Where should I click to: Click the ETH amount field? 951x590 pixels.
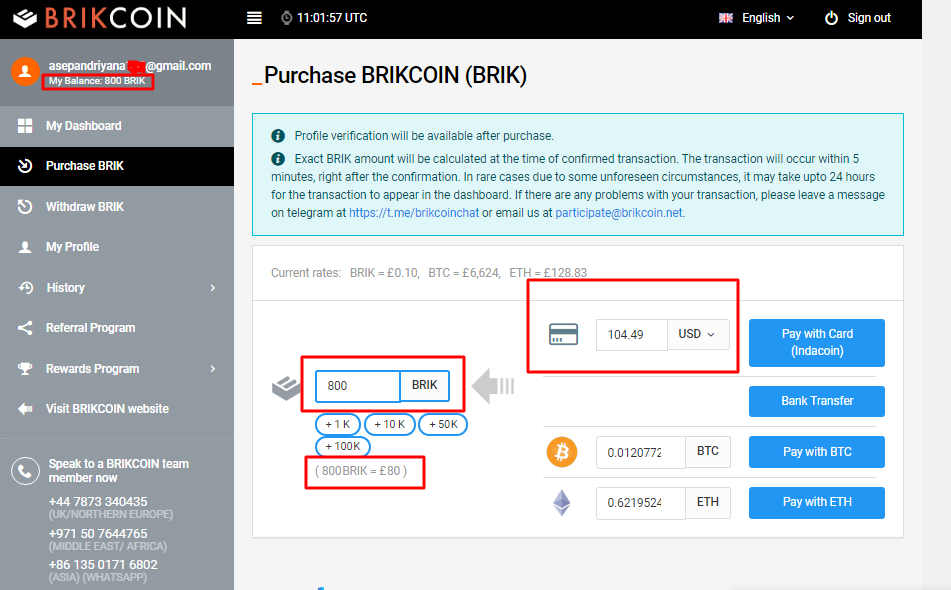pyautogui.click(x=640, y=503)
